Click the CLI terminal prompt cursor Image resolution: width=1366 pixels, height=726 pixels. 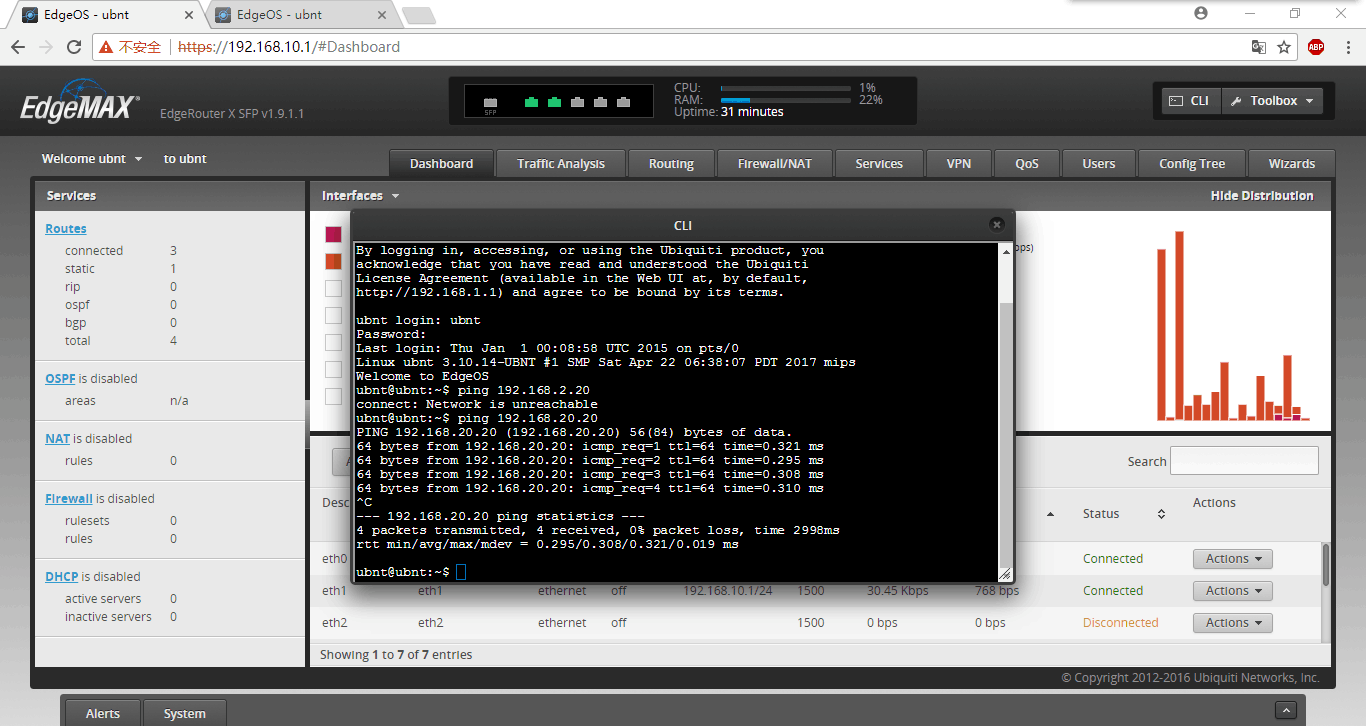click(461, 572)
